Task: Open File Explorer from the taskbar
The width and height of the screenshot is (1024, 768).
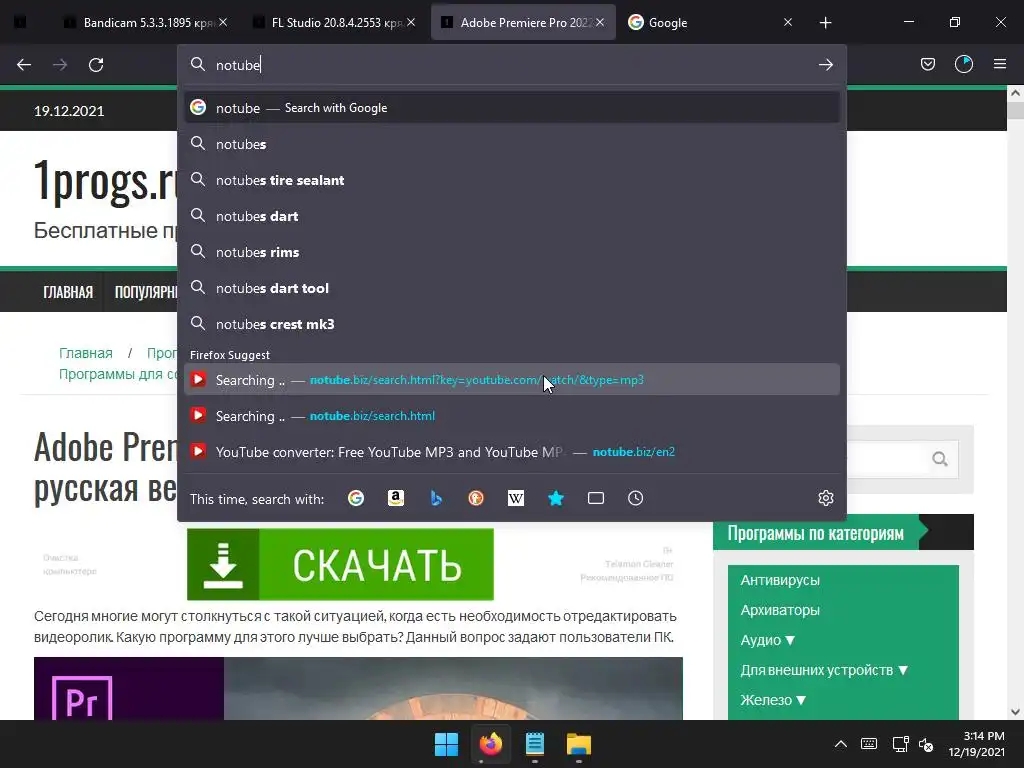Action: tap(579, 744)
